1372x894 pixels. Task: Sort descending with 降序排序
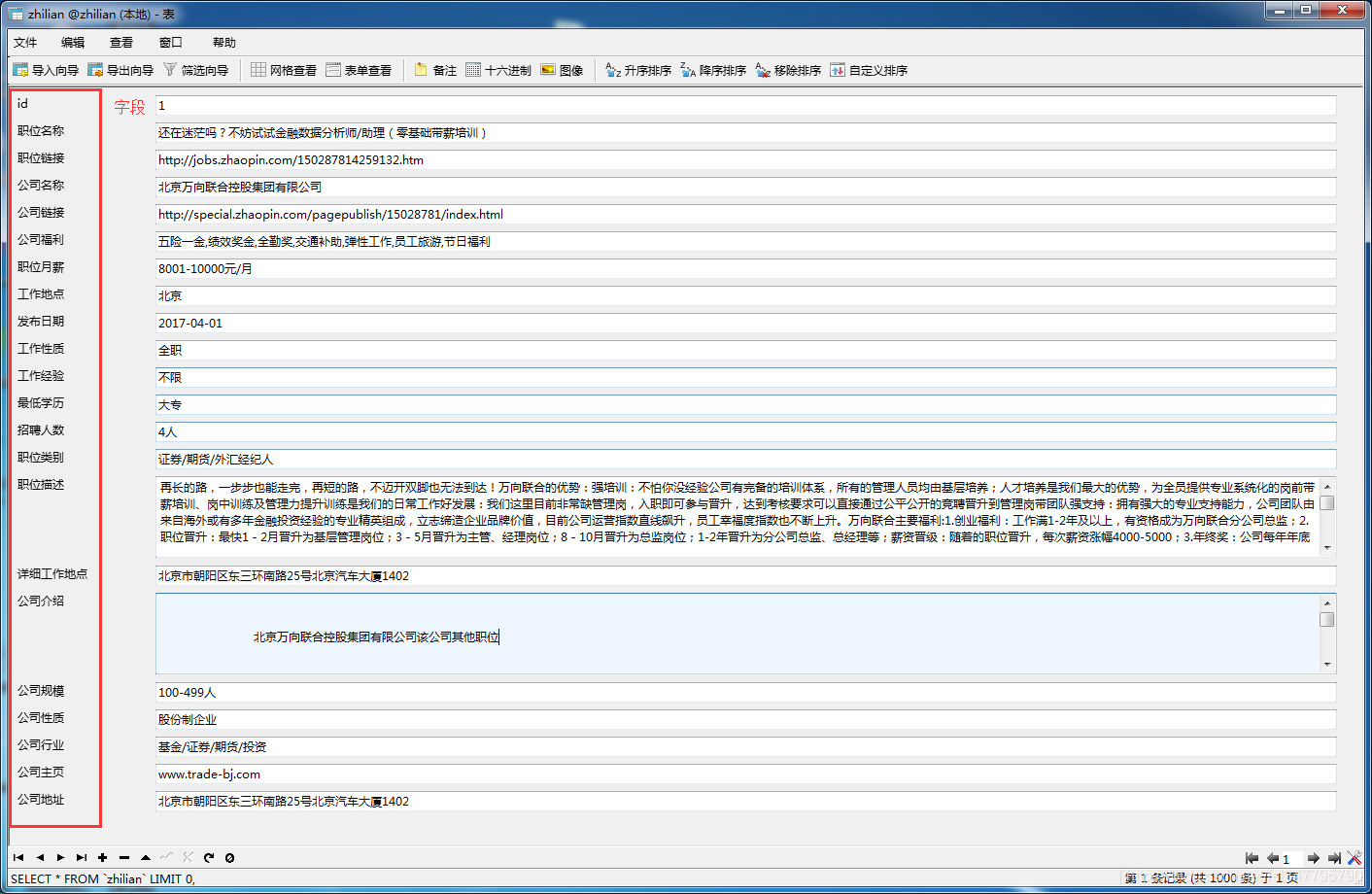click(713, 70)
